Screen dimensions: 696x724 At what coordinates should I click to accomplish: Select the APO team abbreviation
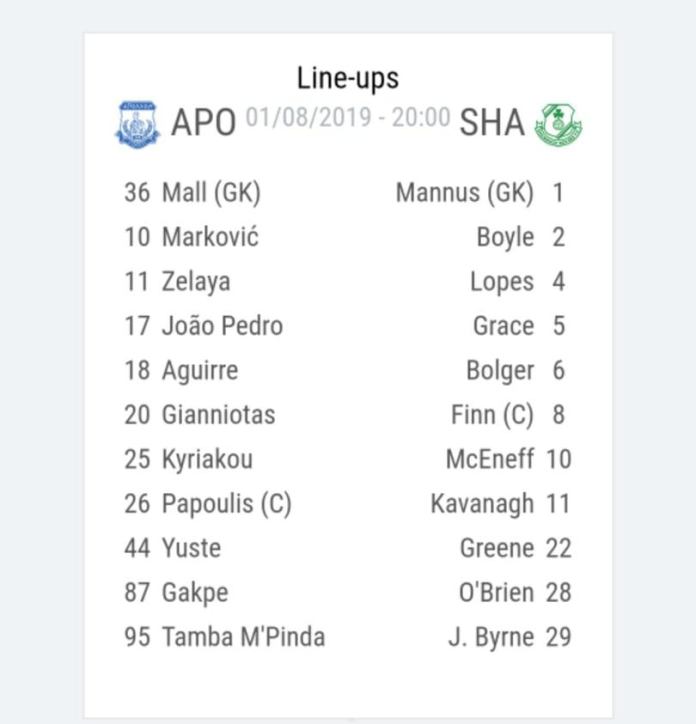click(204, 123)
